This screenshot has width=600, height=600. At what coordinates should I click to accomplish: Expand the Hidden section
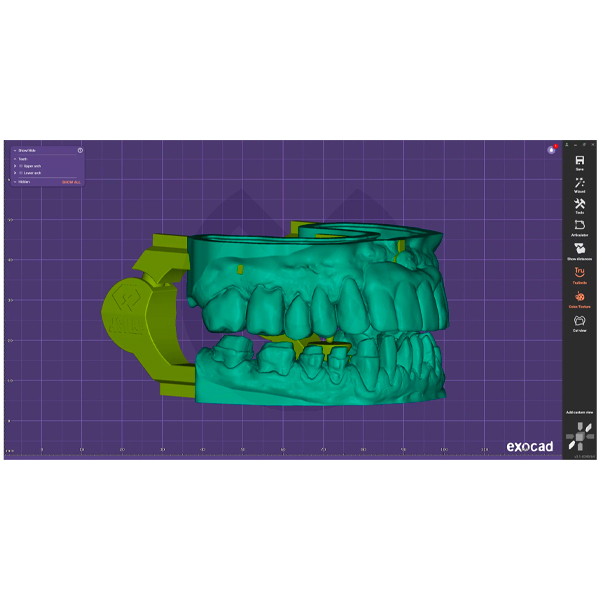[x=14, y=182]
